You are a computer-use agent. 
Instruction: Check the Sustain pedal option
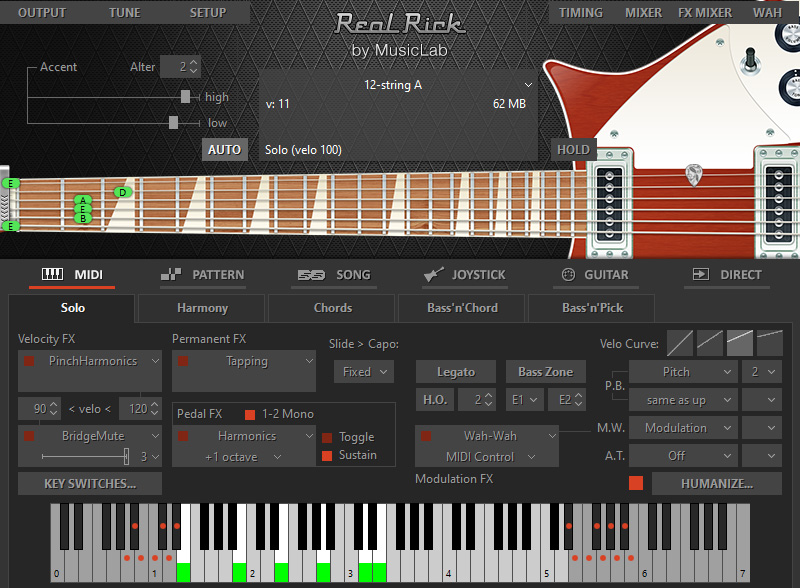tap(328, 455)
